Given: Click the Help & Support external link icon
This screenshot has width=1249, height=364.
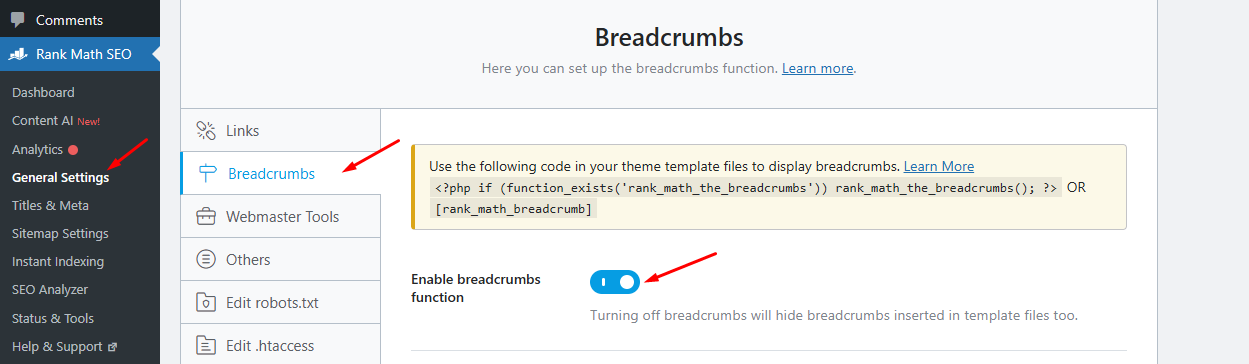Looking at the screenshot, I should click(x=112, y=347).
